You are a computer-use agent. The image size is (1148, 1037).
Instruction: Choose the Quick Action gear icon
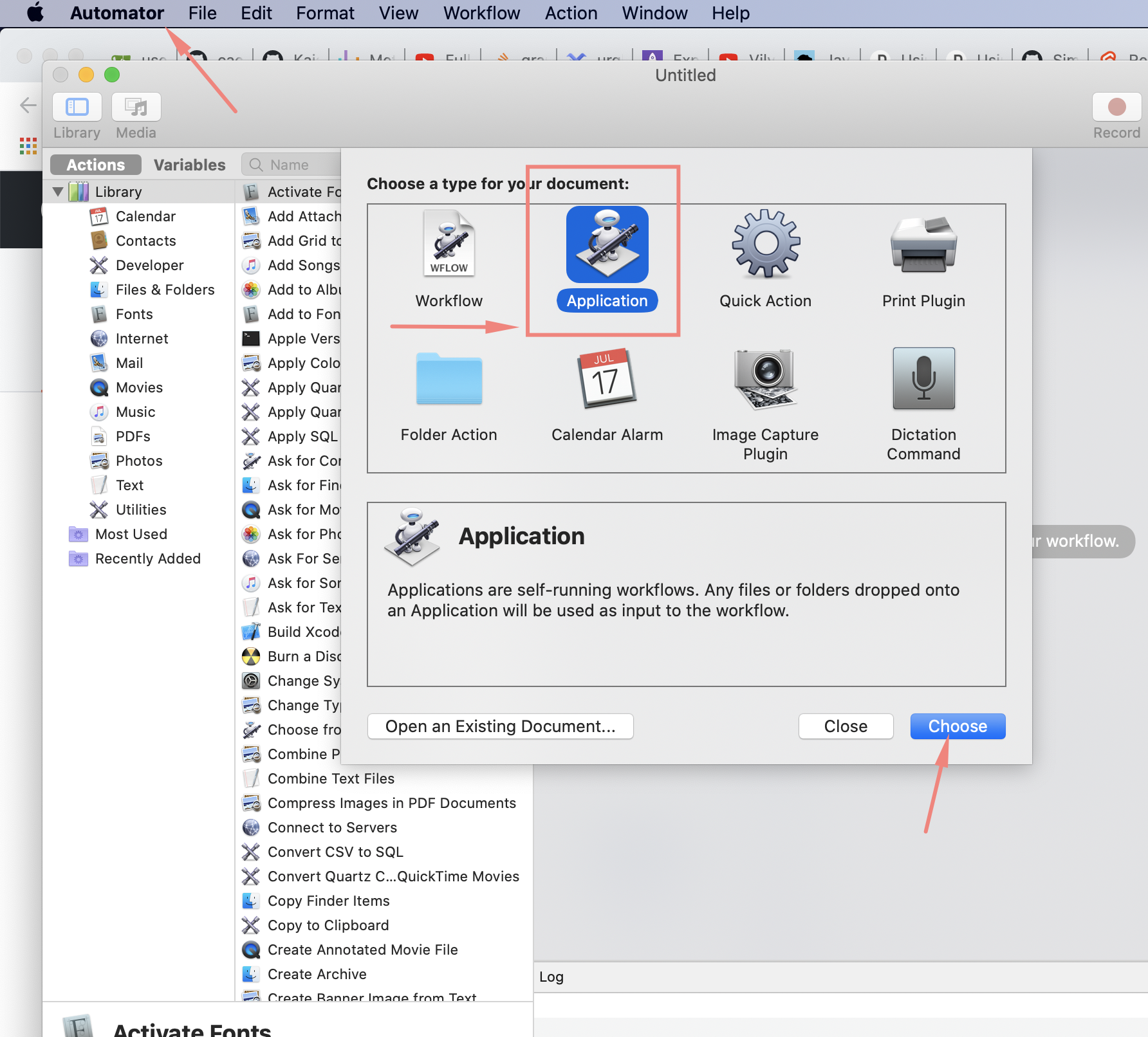click(766, 244)
